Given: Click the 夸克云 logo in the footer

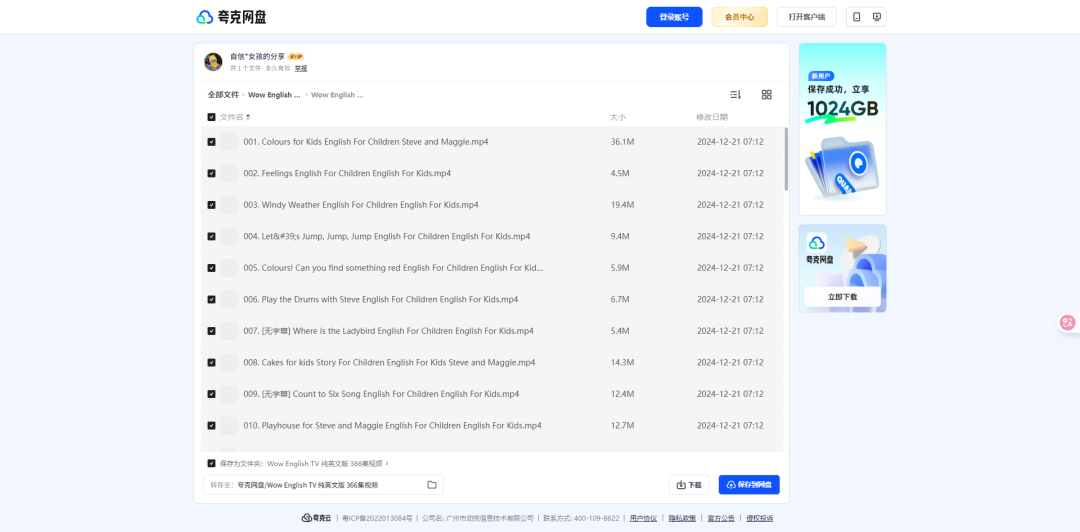Looking at the screenshot, I should pos(316,518).
